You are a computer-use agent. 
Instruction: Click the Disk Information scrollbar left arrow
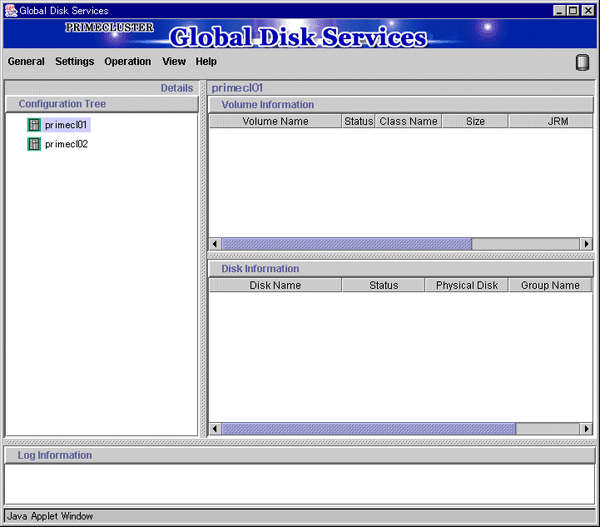tap(215, 429)
